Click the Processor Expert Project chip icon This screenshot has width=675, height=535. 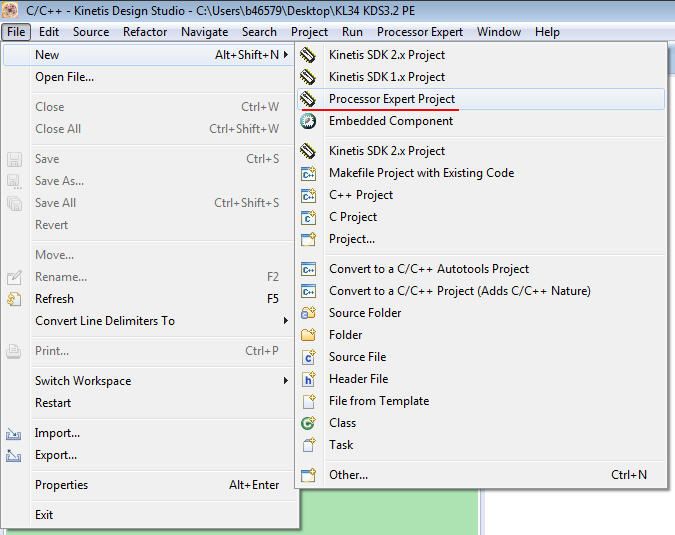pos(308,99)
